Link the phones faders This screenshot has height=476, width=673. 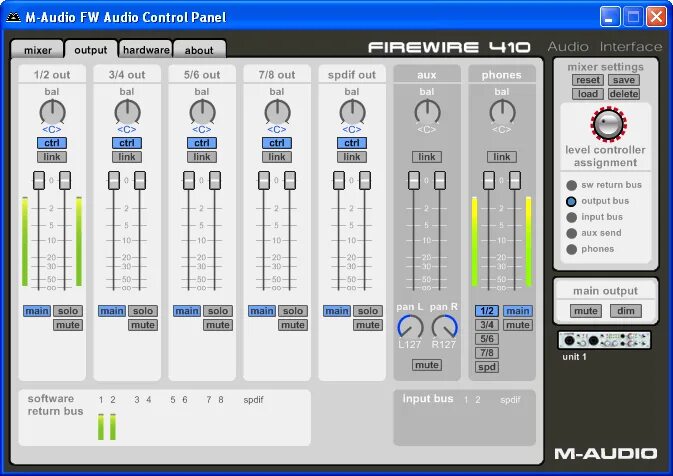pyautogui.click(x=501, y=157)
